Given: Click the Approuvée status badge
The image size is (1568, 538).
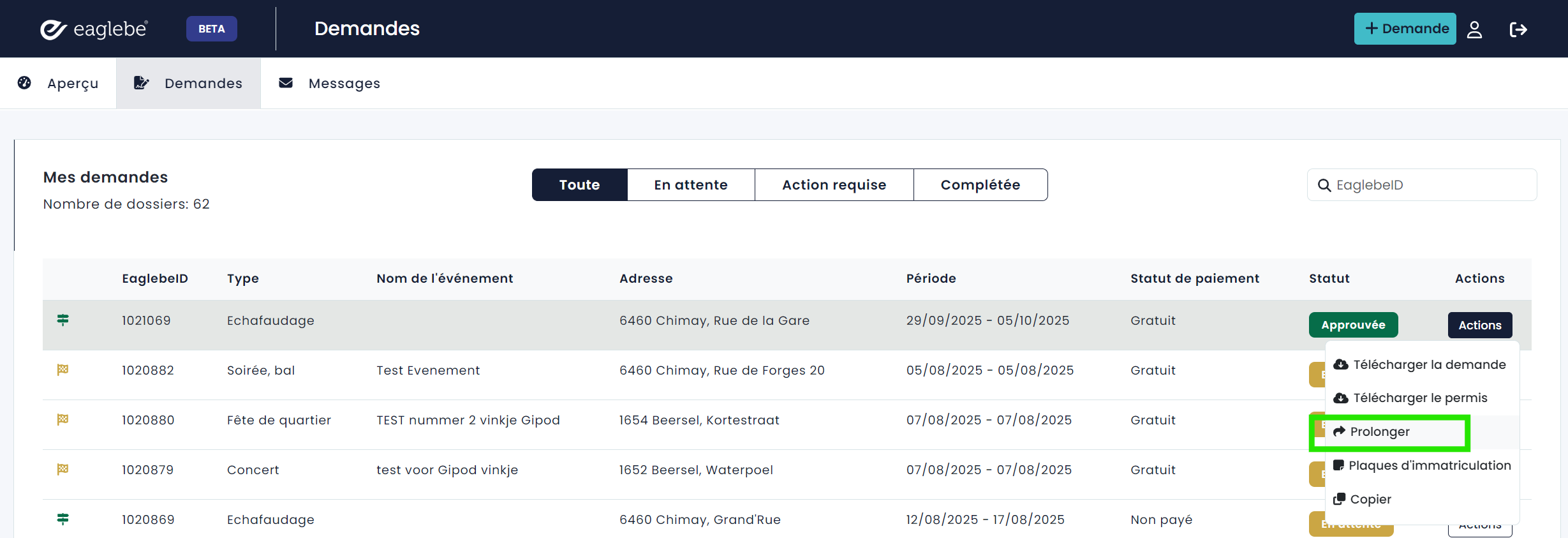Looking at the screenshot, I should pyautogui.click(x=1353, y=325).
